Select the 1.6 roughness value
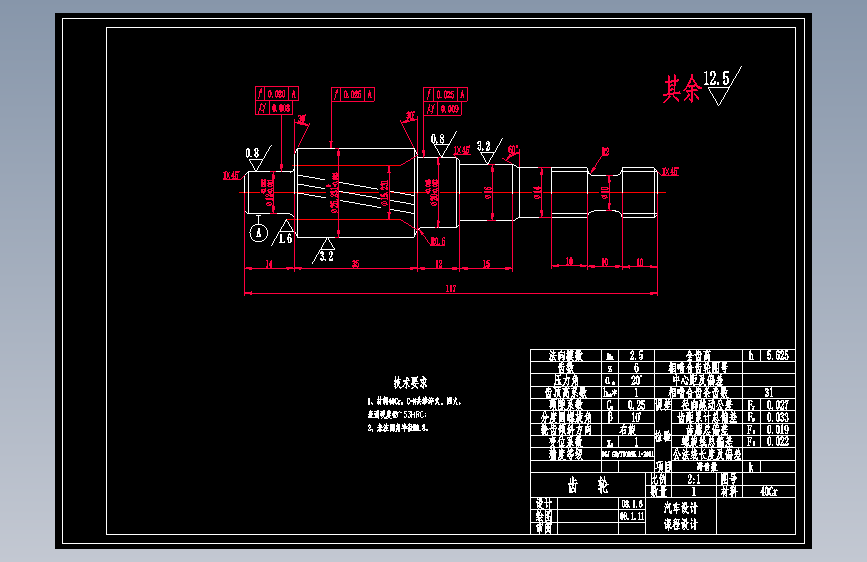The width and height of the screenshot is (867, 562). 285,238
